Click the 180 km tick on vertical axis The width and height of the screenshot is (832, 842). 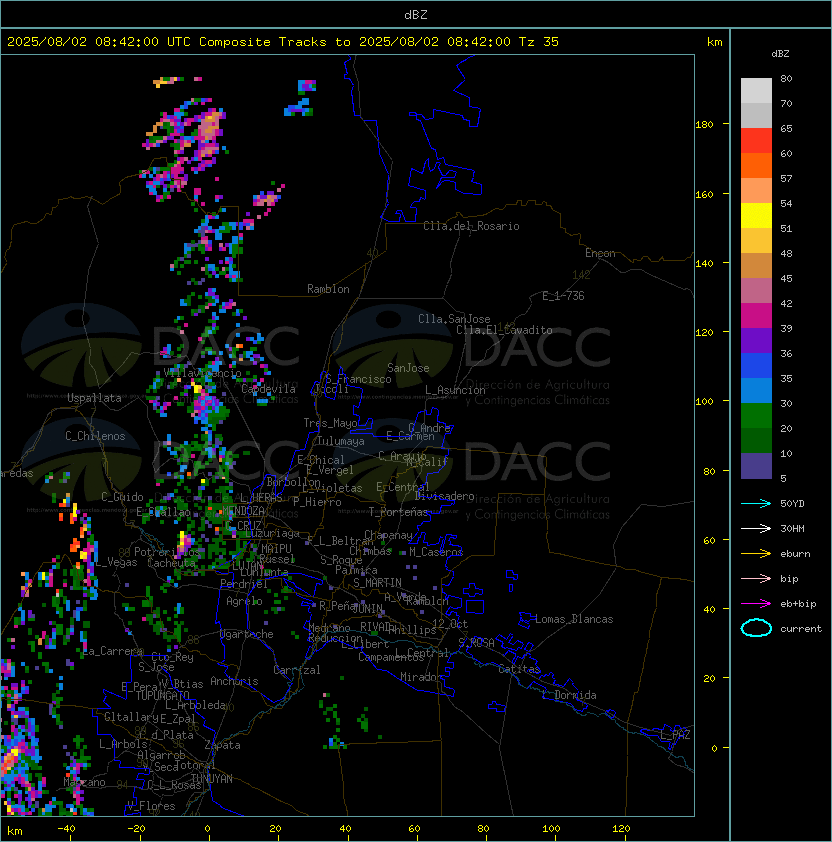coord(704,125)
